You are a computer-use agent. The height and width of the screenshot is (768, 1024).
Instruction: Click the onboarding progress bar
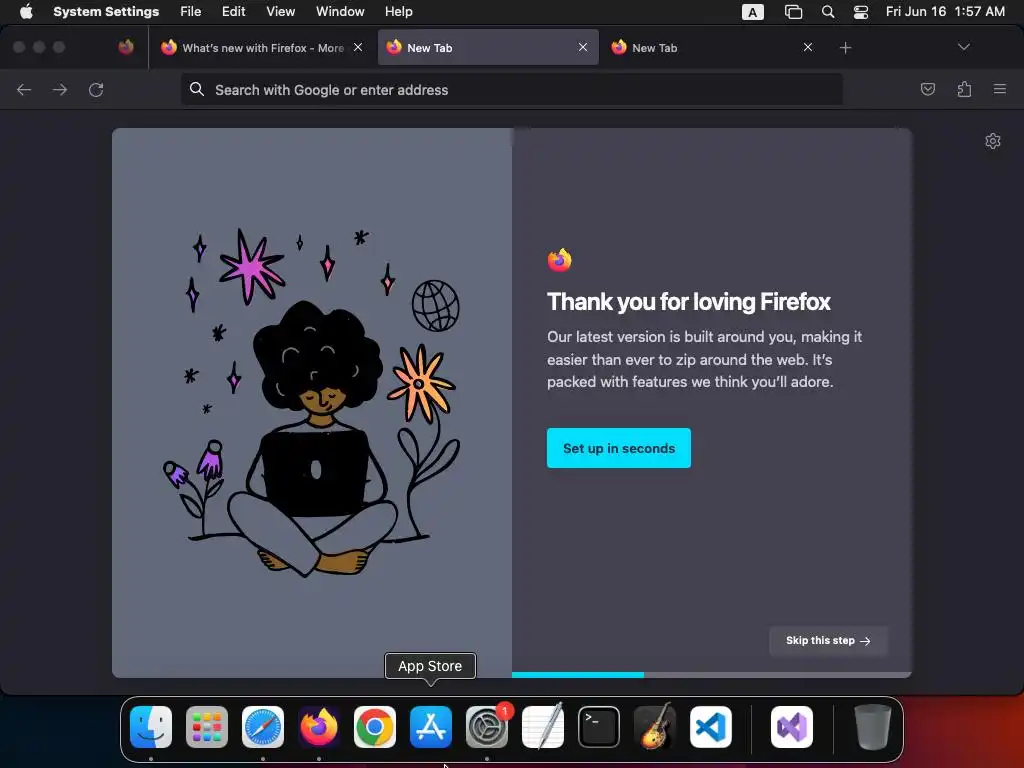pos(711,675)
